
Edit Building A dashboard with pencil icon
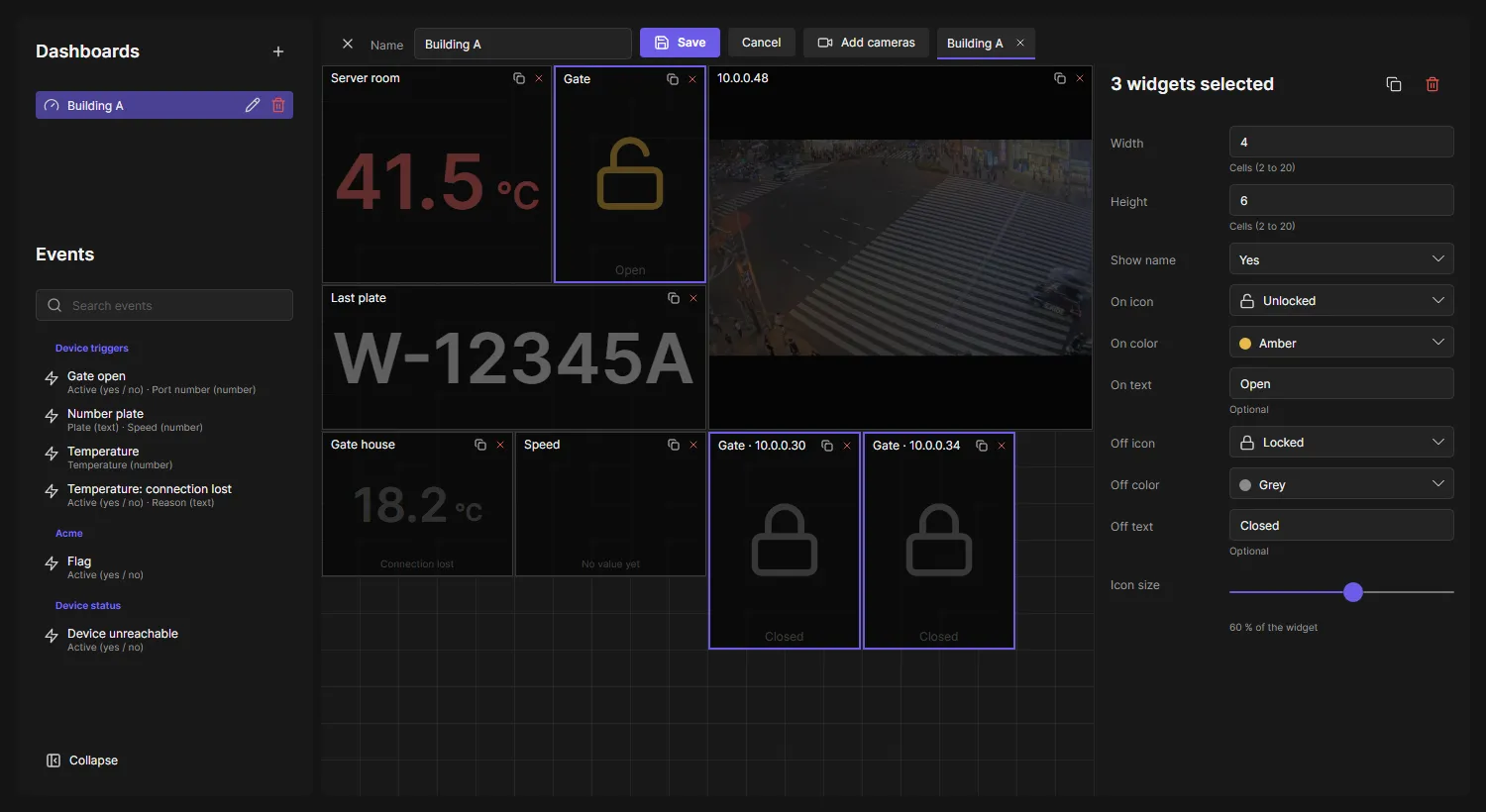253,105
